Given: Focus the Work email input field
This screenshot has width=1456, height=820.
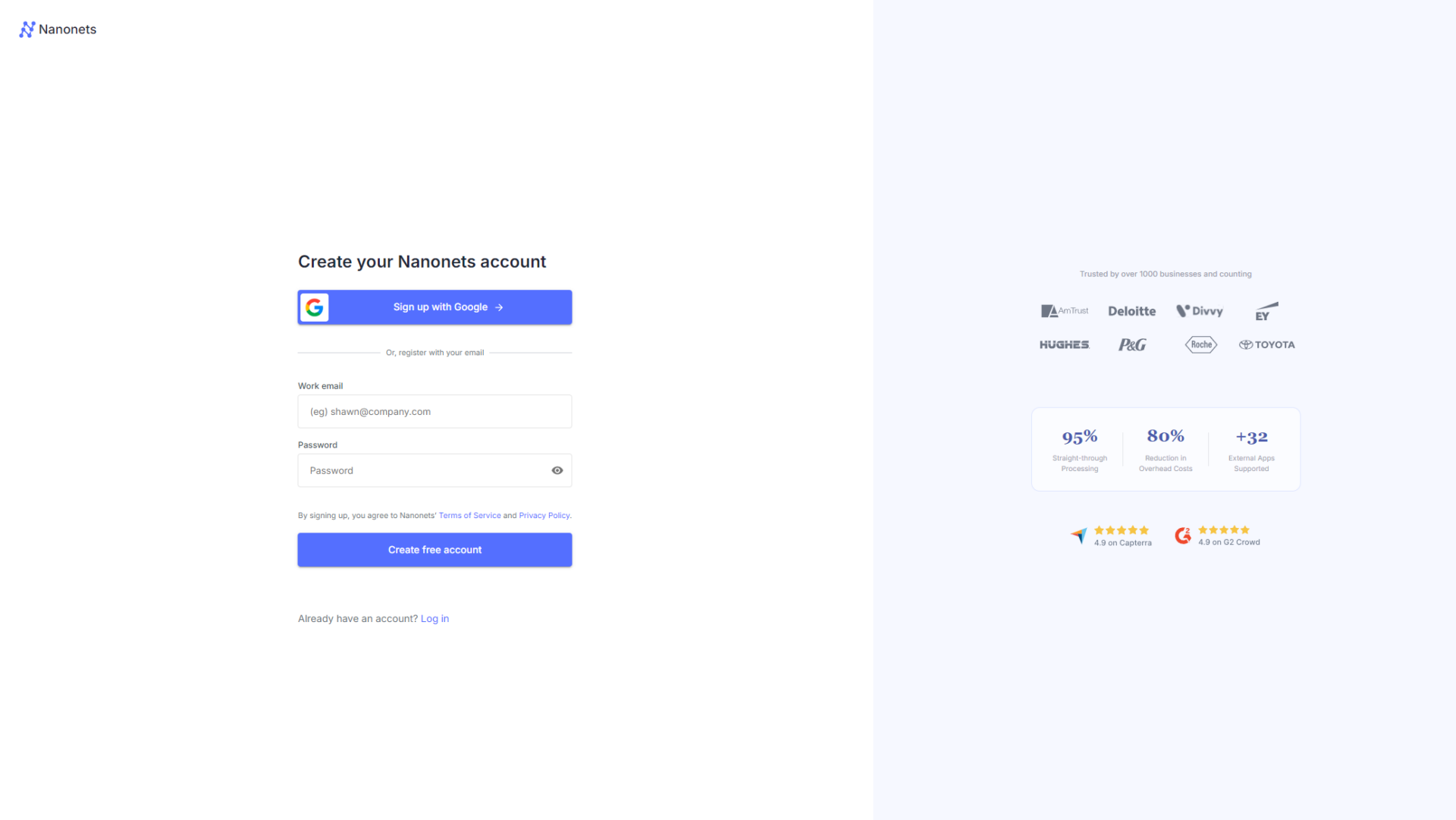Looking at the screenshot, I should tap(435, 411).
